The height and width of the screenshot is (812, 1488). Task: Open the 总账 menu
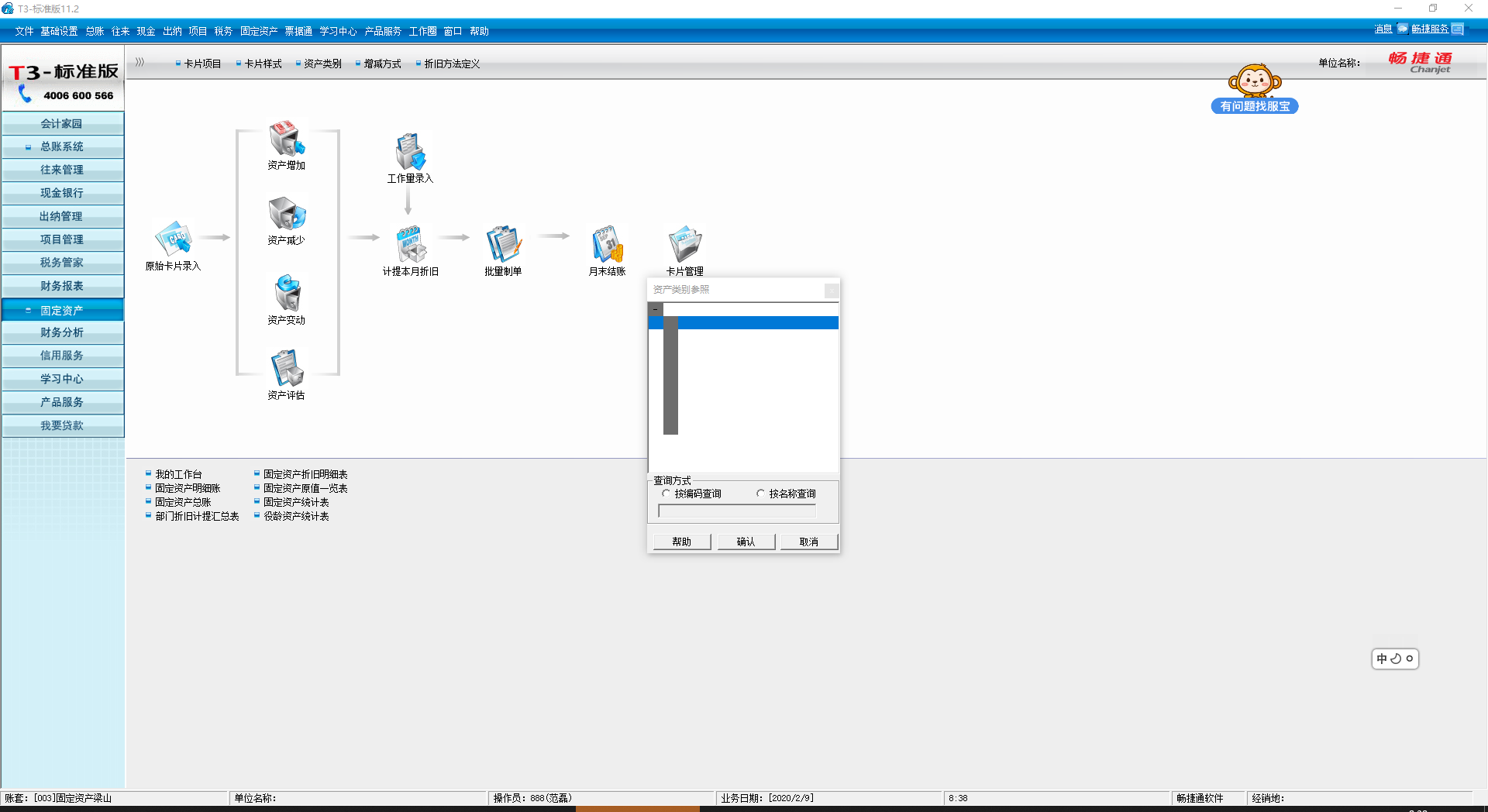[95, 31]
